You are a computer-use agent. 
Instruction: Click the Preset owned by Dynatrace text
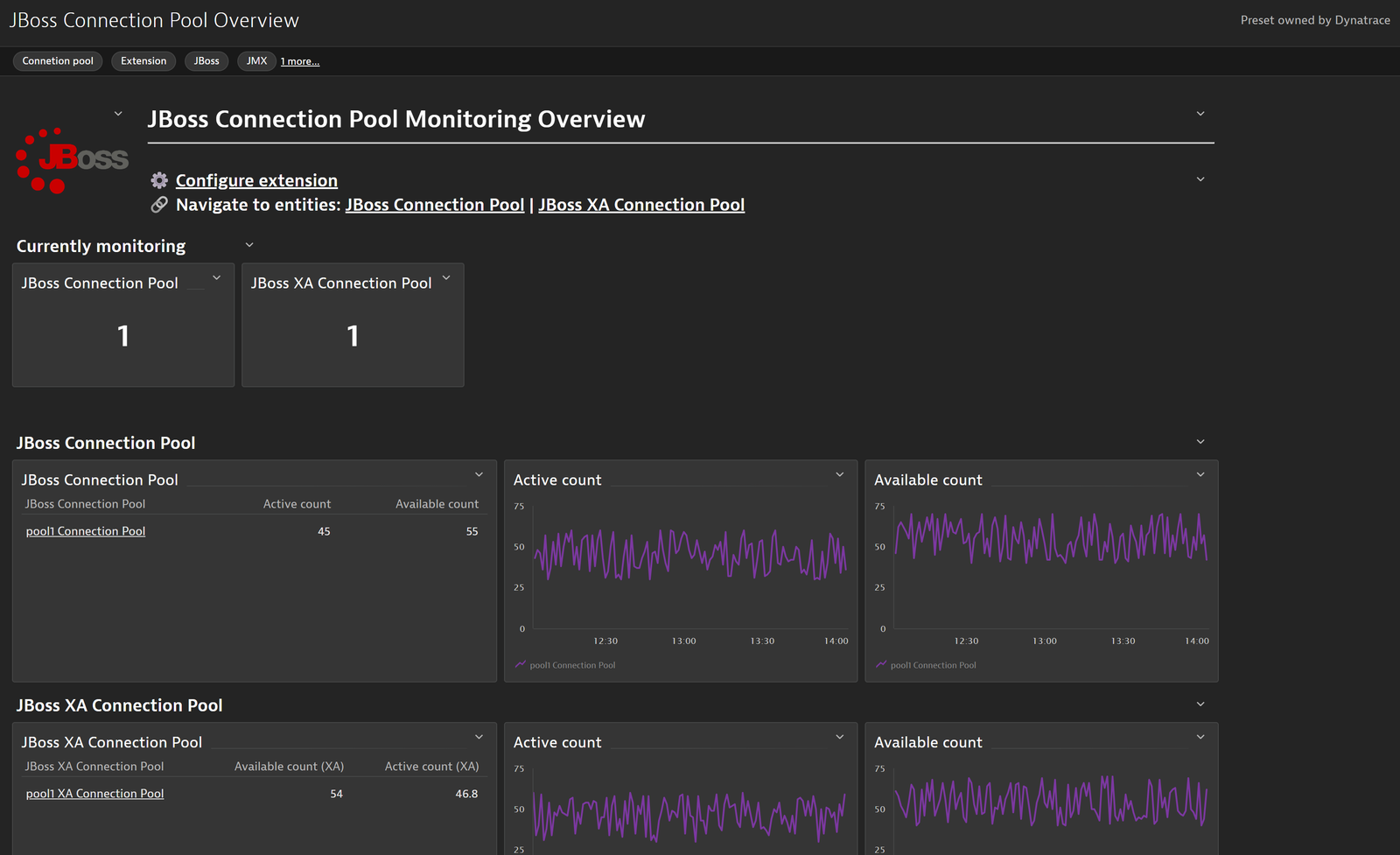(1315, 20)
